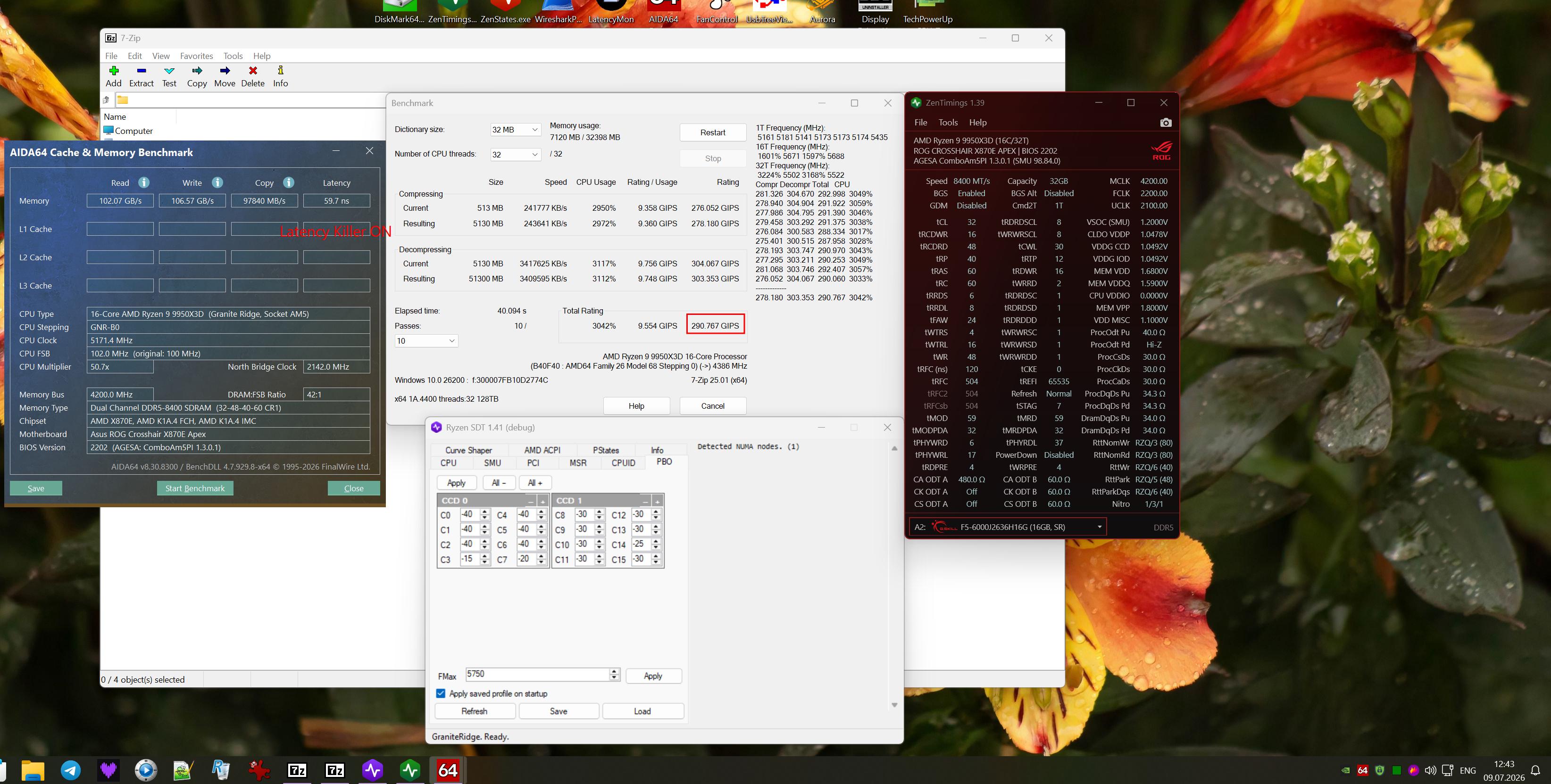Click Start Benchmark in AIDA64
This screenshot has width=1551, height=784.
[195, 488]
